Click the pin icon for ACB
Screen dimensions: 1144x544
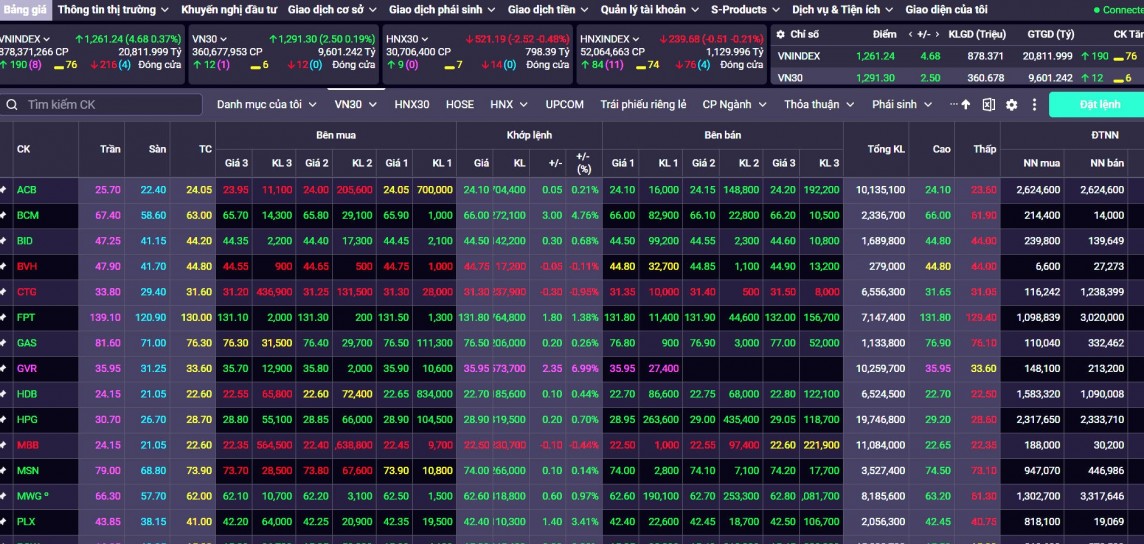(4, 190)
